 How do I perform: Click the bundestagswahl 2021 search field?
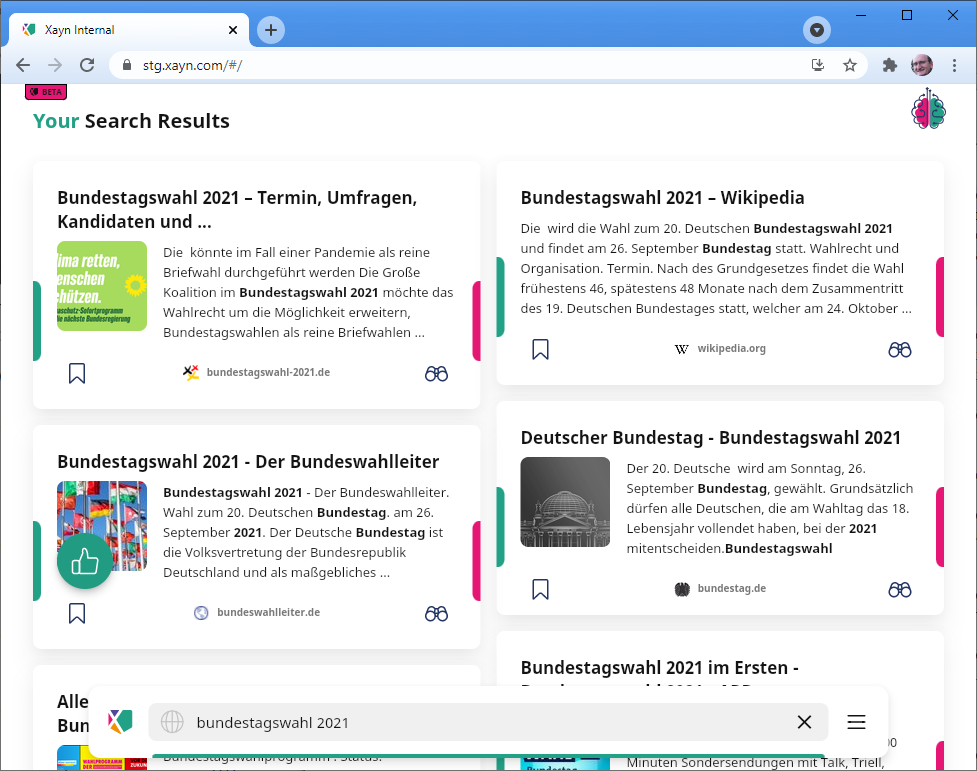coord(488,722)
